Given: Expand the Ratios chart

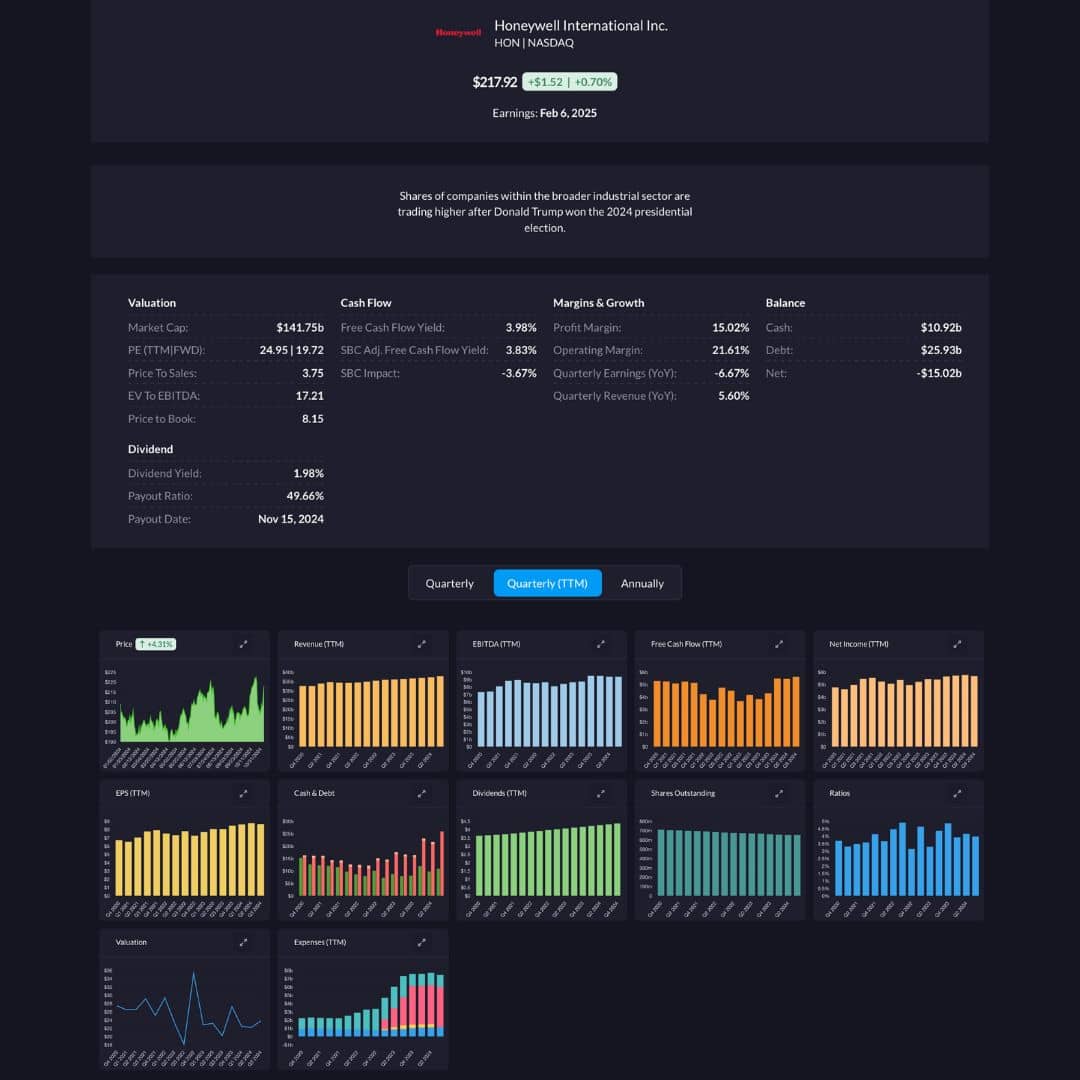Looking at the screenshot, I should pos(957,793).
